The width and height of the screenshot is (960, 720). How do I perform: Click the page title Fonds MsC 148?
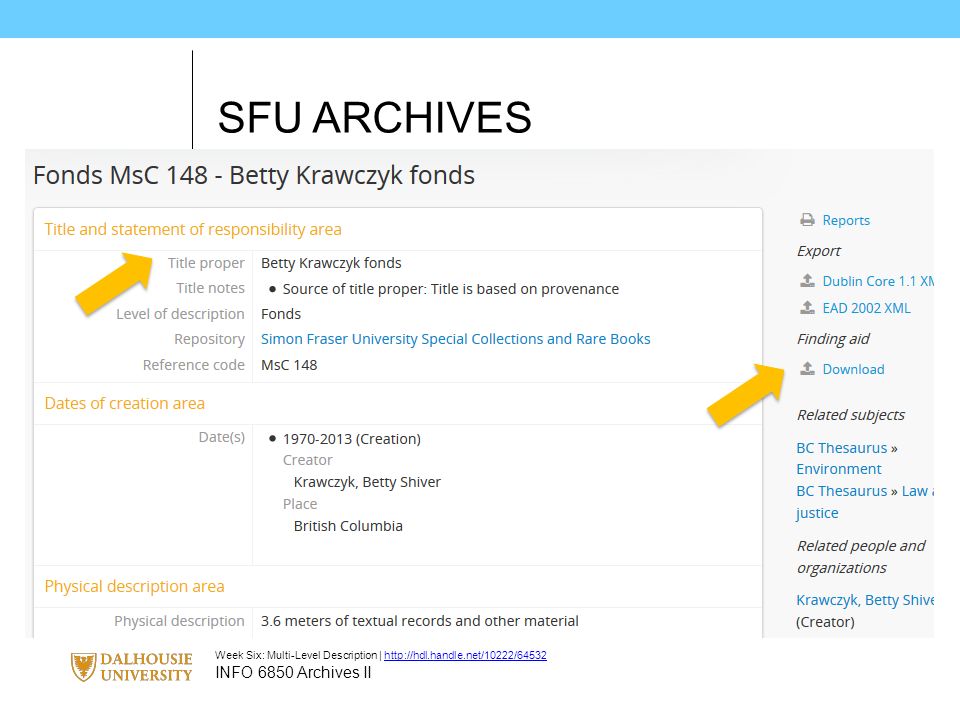pos(253,175)
